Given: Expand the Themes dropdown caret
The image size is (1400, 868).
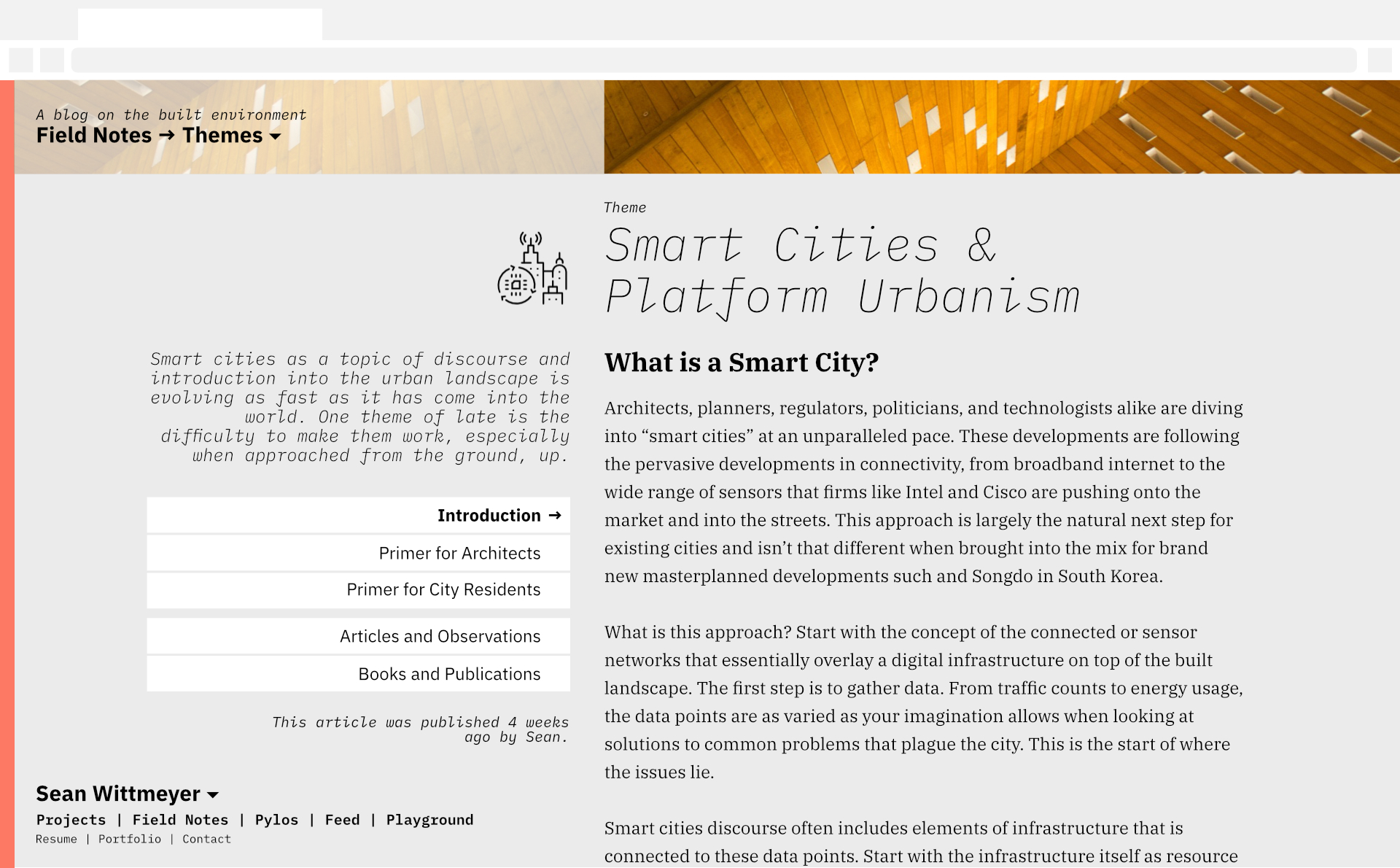Looking at the screenshot, I should [x=275, y=136].
